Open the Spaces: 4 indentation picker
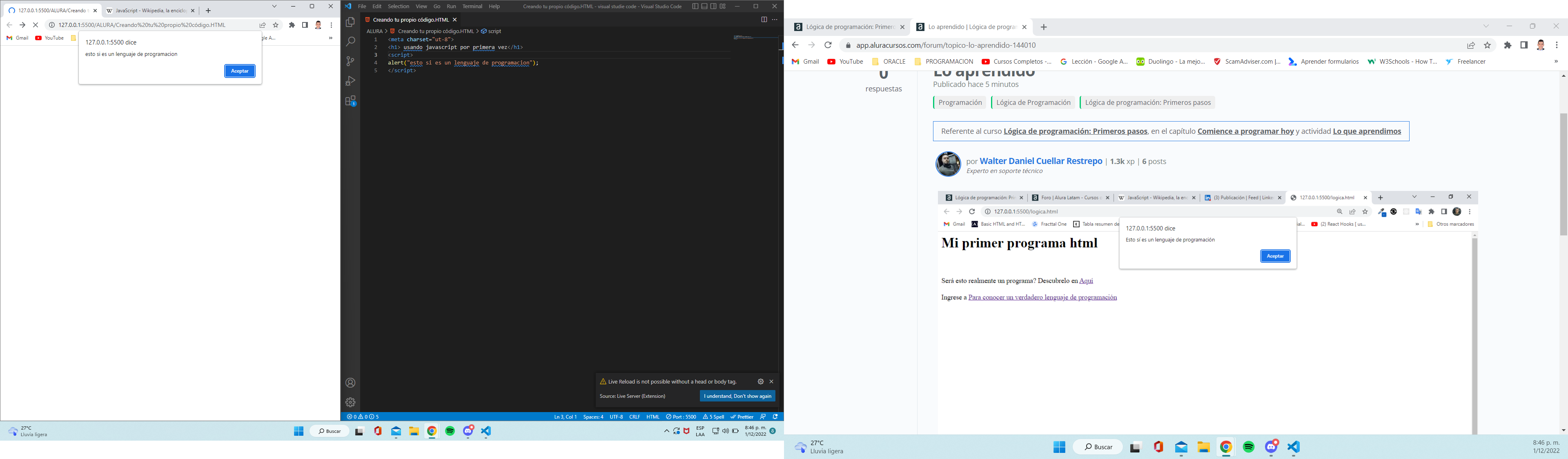1568x459 pixels. click(593, 417)
